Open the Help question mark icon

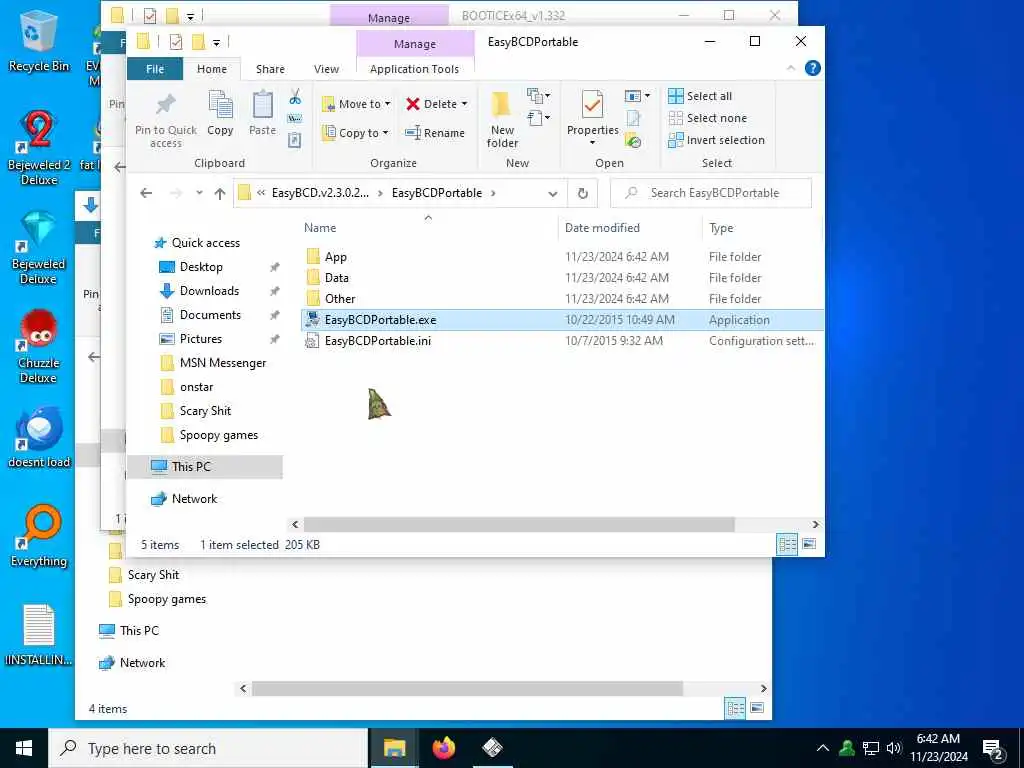point(812,68)
